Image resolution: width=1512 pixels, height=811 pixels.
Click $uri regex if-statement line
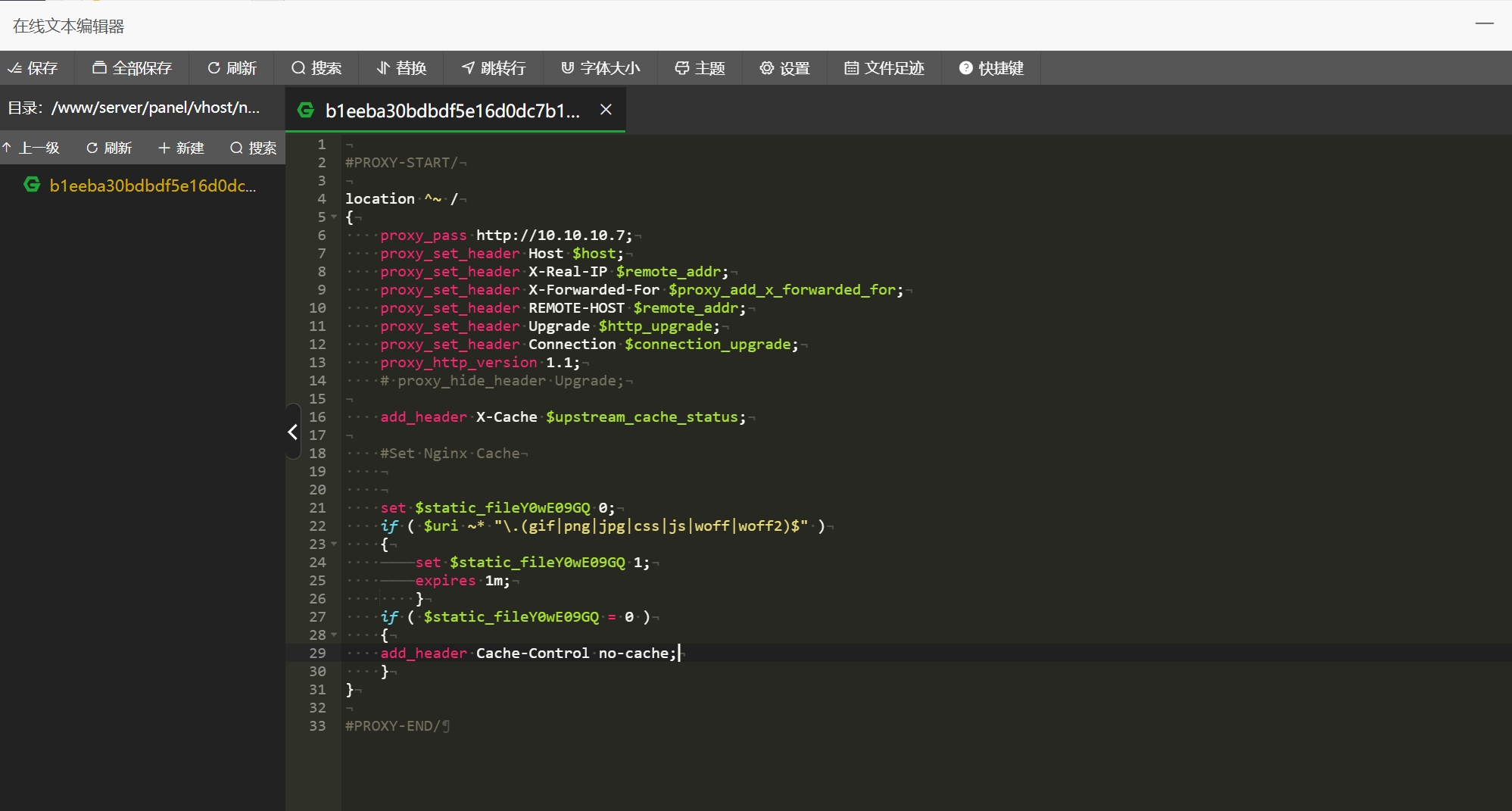tap(603, 526)
